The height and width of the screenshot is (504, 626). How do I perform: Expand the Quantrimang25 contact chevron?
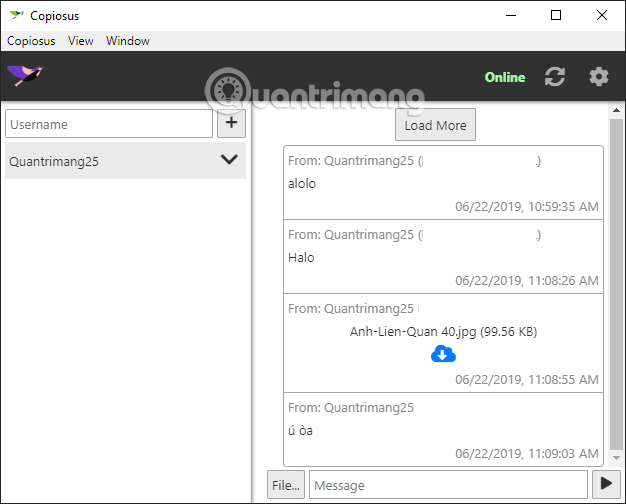coord(229,159)
